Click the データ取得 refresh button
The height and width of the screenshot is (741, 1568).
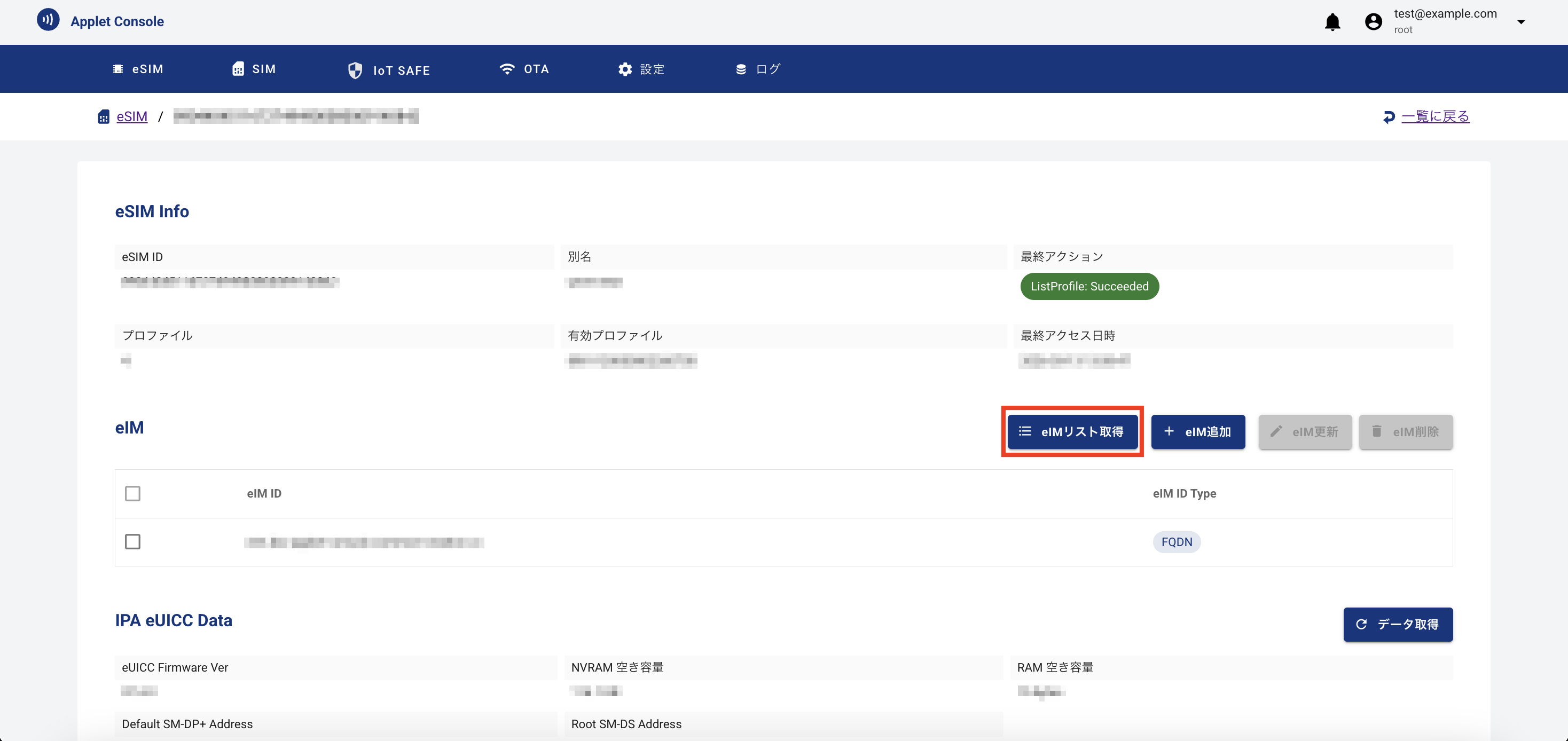[1398, 624]
